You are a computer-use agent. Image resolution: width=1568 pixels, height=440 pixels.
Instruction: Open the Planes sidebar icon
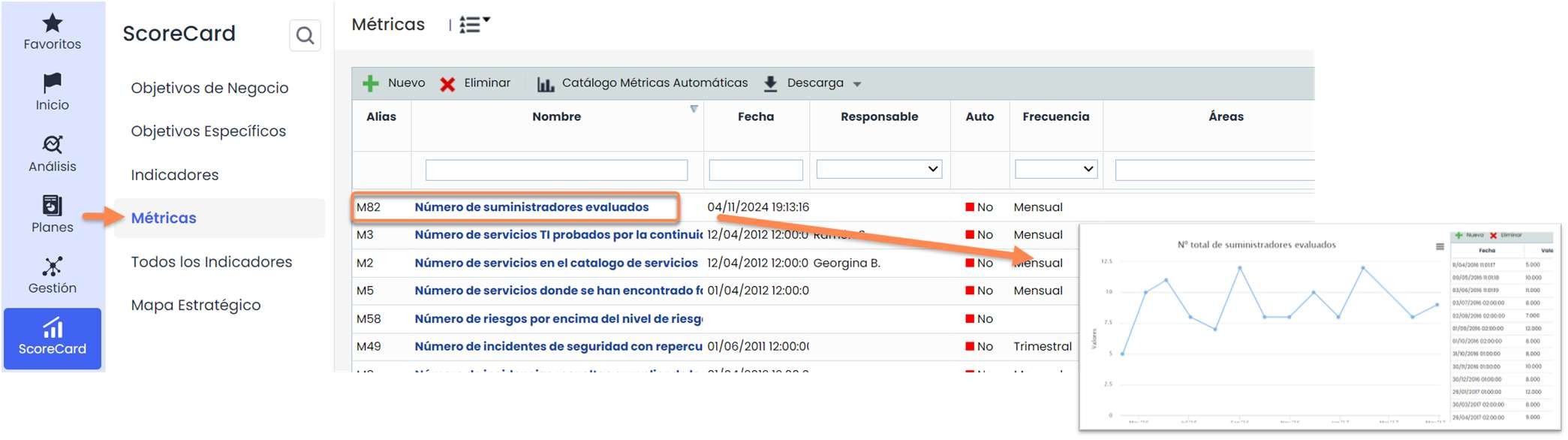(x=52, y=205)
